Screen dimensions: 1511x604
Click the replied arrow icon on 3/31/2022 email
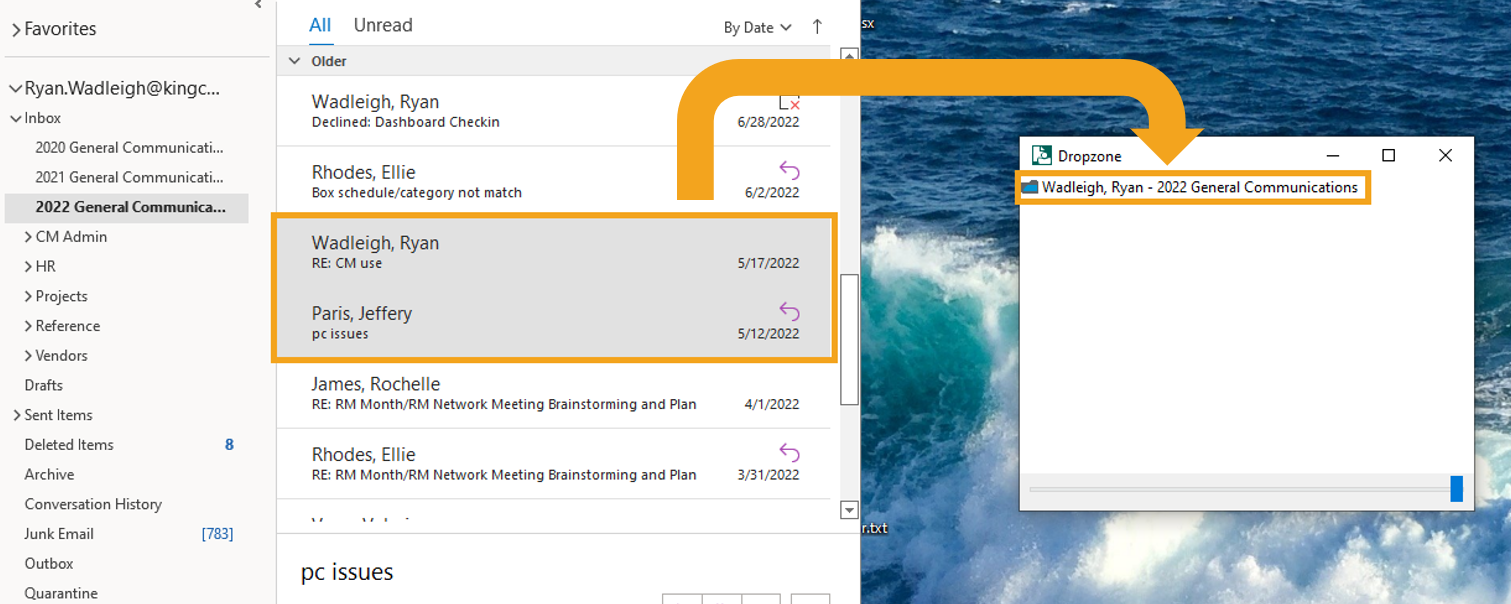click(789, 453)
